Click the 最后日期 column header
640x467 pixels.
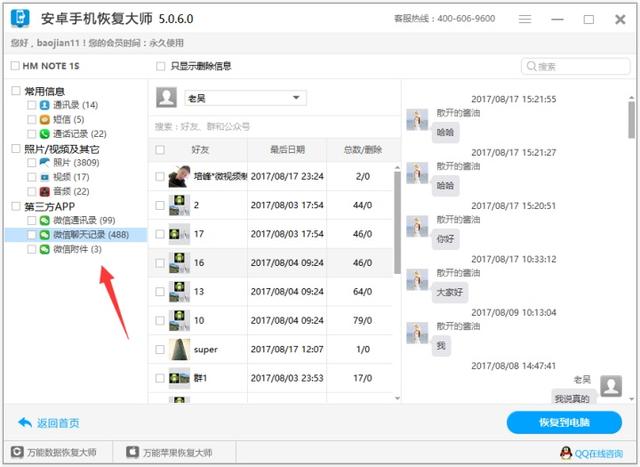[x=287, y=150]
